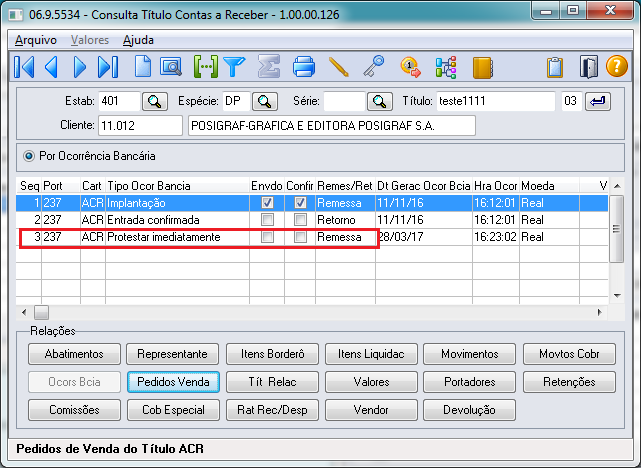Click the Comissões button
641x468 pixels.
[x=74, y=410]
